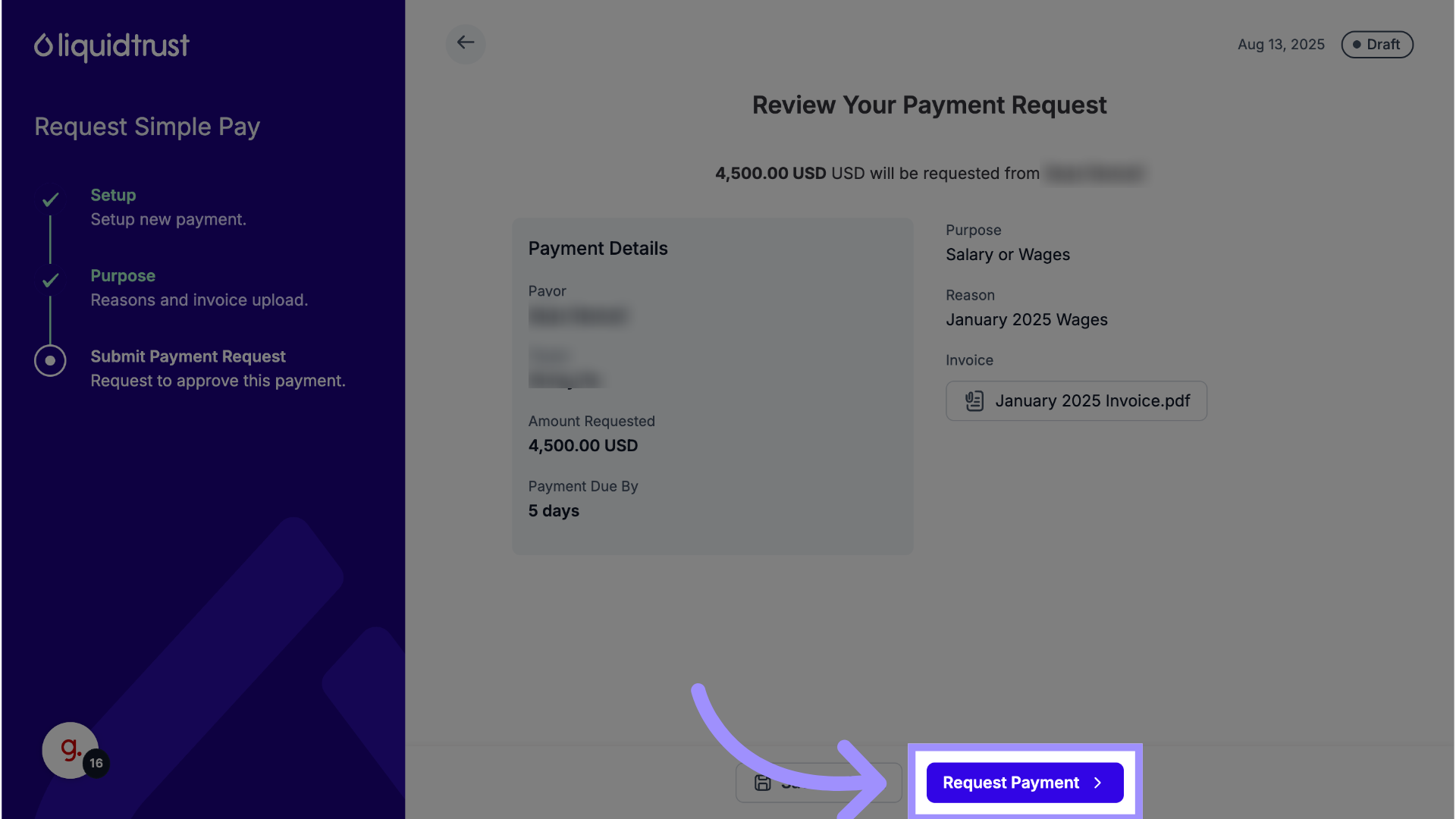This screenshot has height=819, width=1456.
Task: Click the Amount Requested 4,500.00 USD value
Action: 582,446
